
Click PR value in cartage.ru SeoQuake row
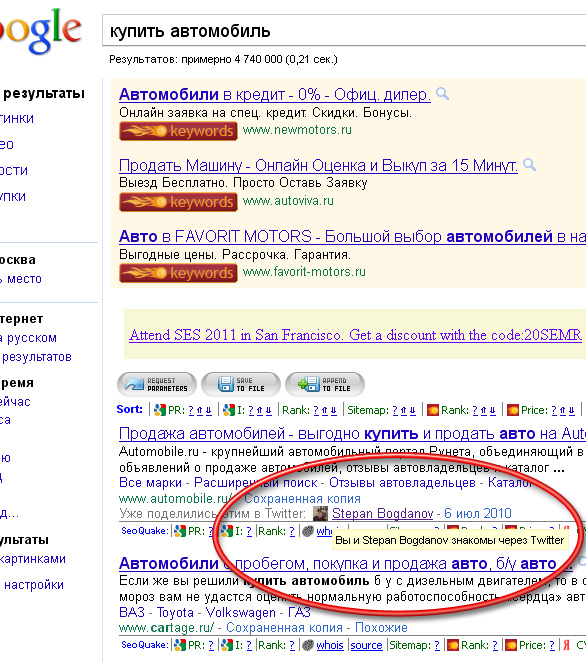pyautogui.click(x=212, y=645)
